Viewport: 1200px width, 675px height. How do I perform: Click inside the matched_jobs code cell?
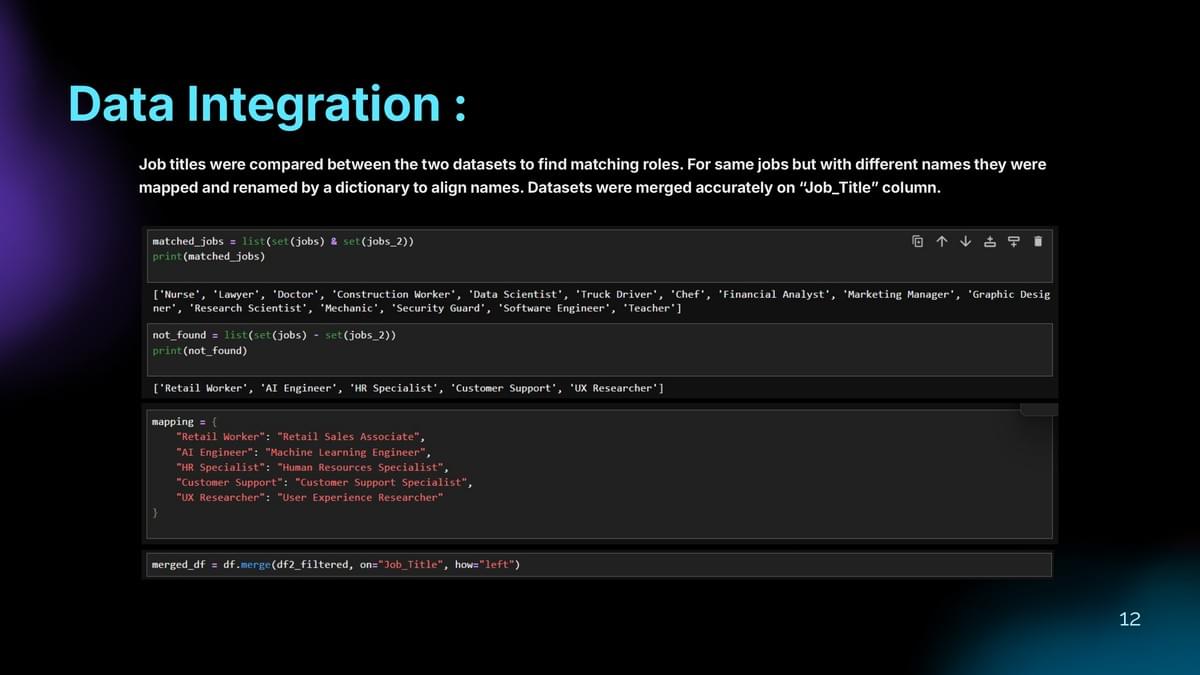click(598, 255)
